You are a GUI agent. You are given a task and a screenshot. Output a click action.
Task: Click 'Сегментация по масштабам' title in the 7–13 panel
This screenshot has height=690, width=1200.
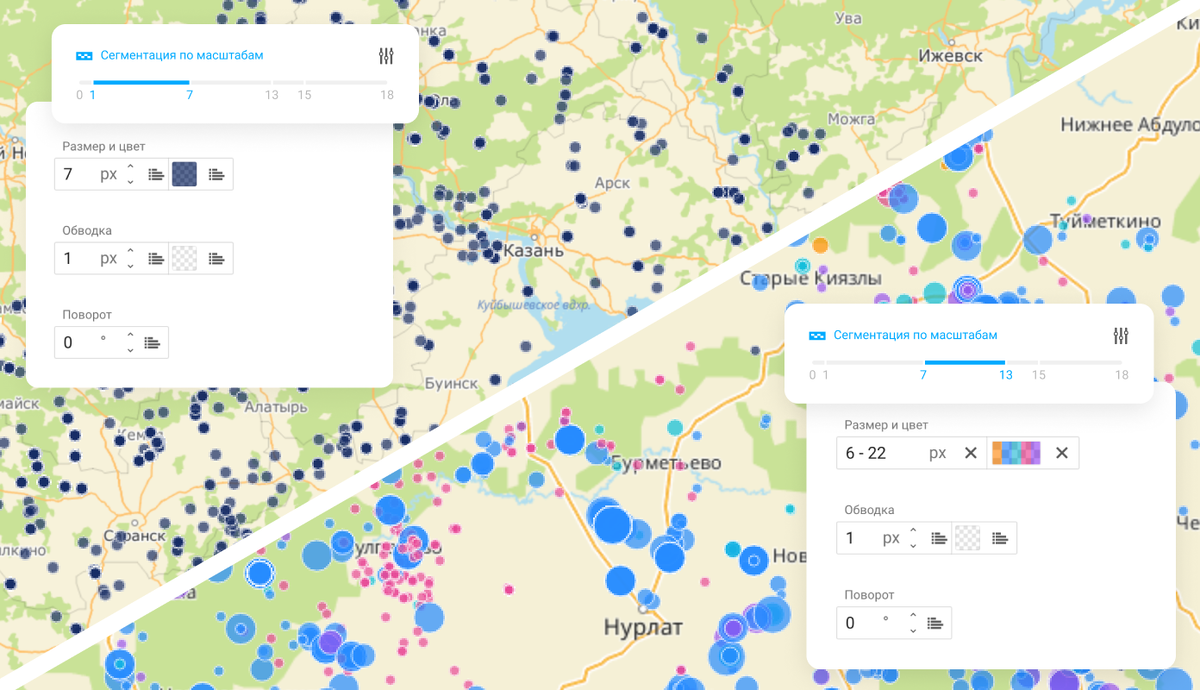(915, 336)
